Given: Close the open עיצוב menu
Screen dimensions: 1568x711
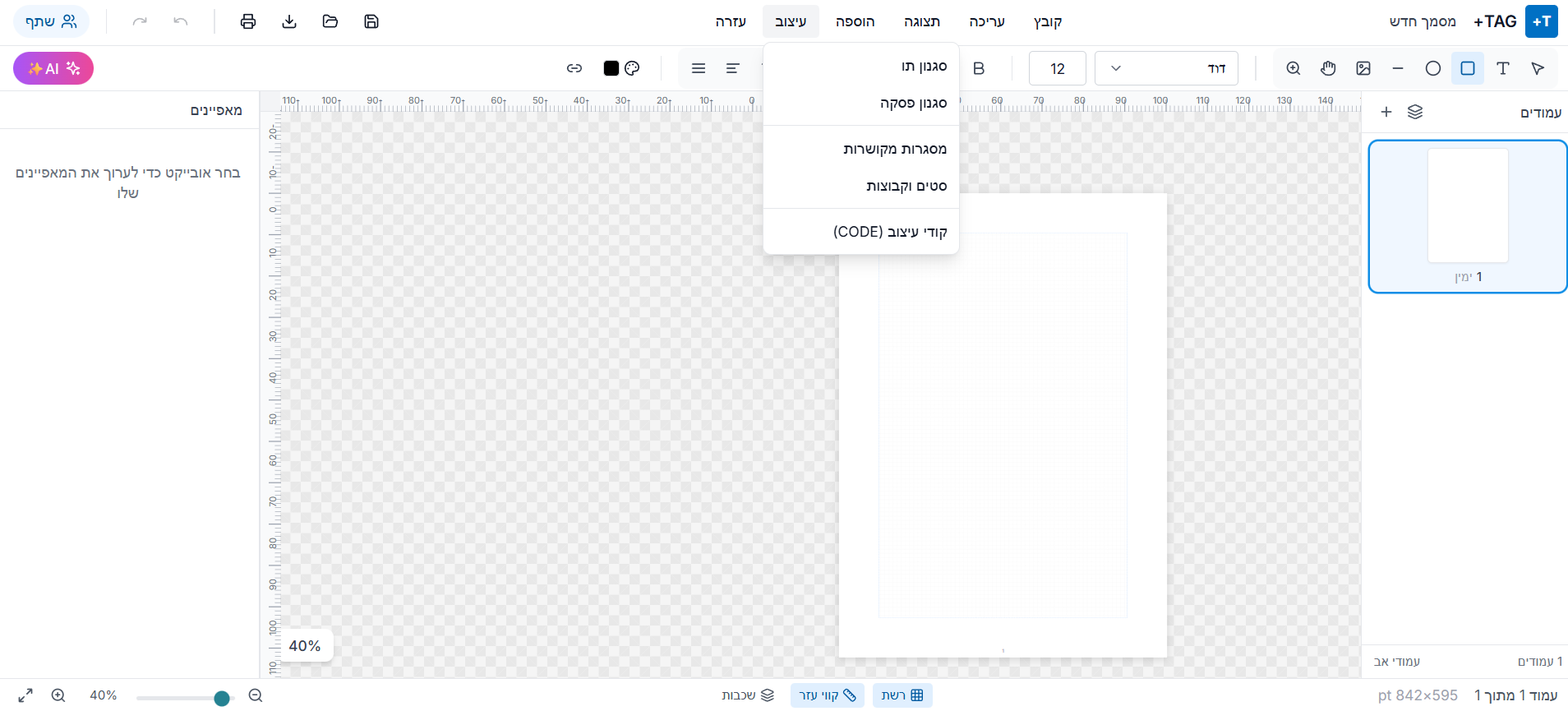Looking at the screenshot, I should point(791,21).
